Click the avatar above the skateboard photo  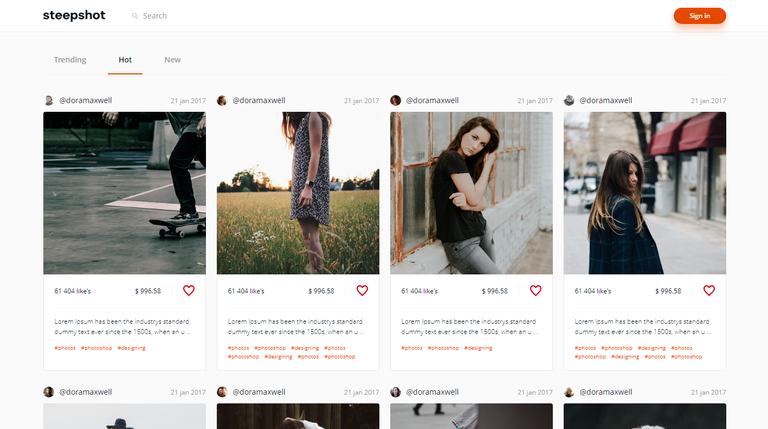48,100
